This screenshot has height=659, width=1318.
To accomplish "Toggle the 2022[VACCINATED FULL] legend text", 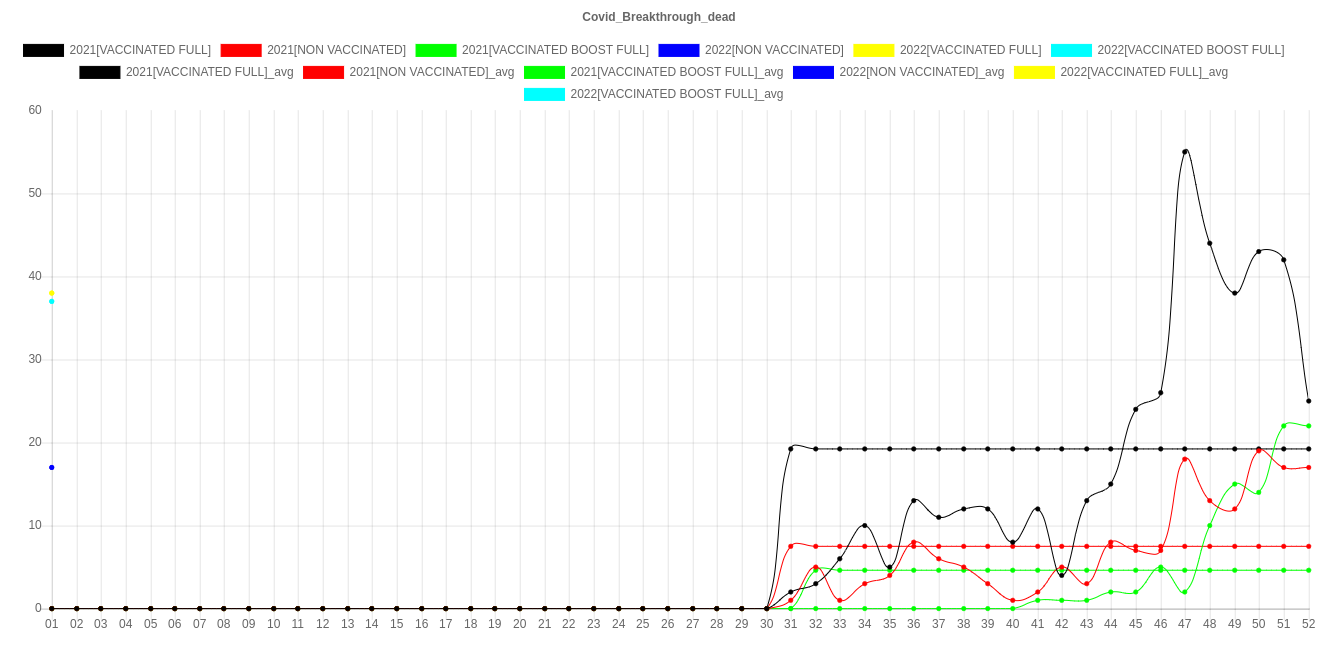I will (x=970, y=50).
